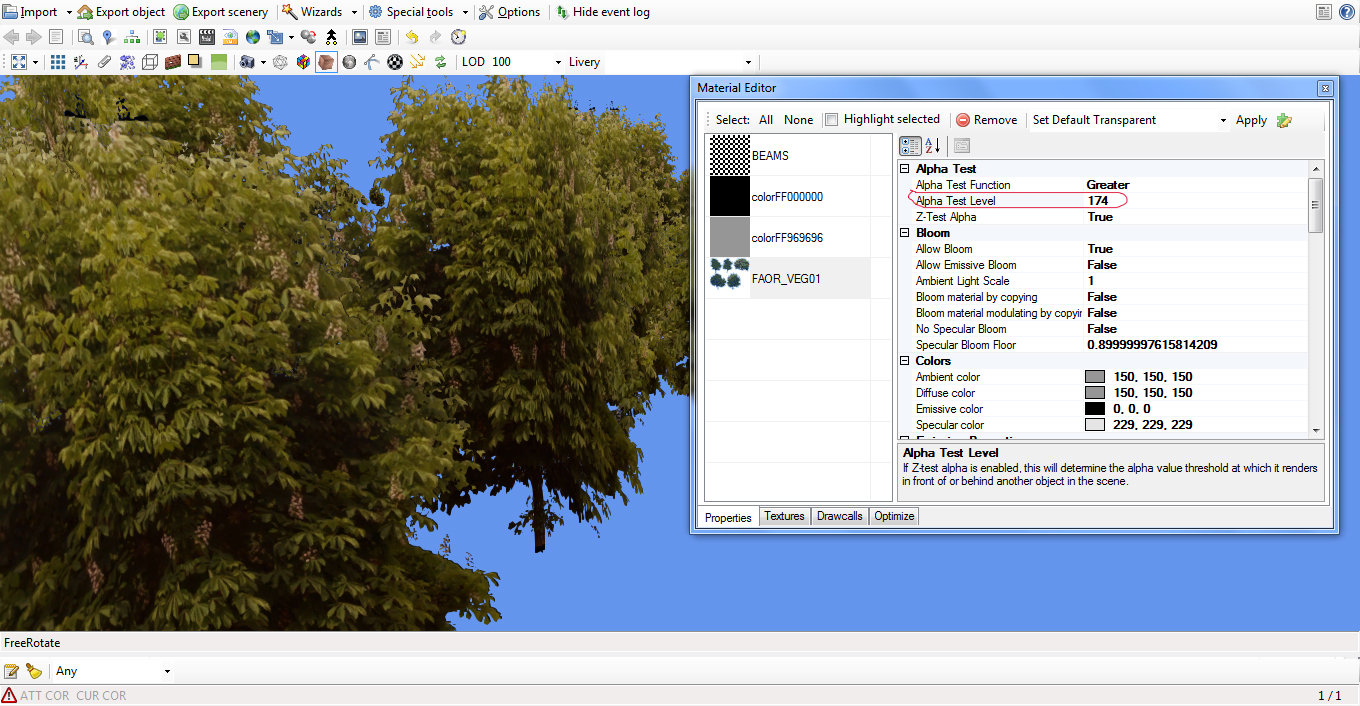Click the property grid vertical scrollbar

coord(1316,298)
